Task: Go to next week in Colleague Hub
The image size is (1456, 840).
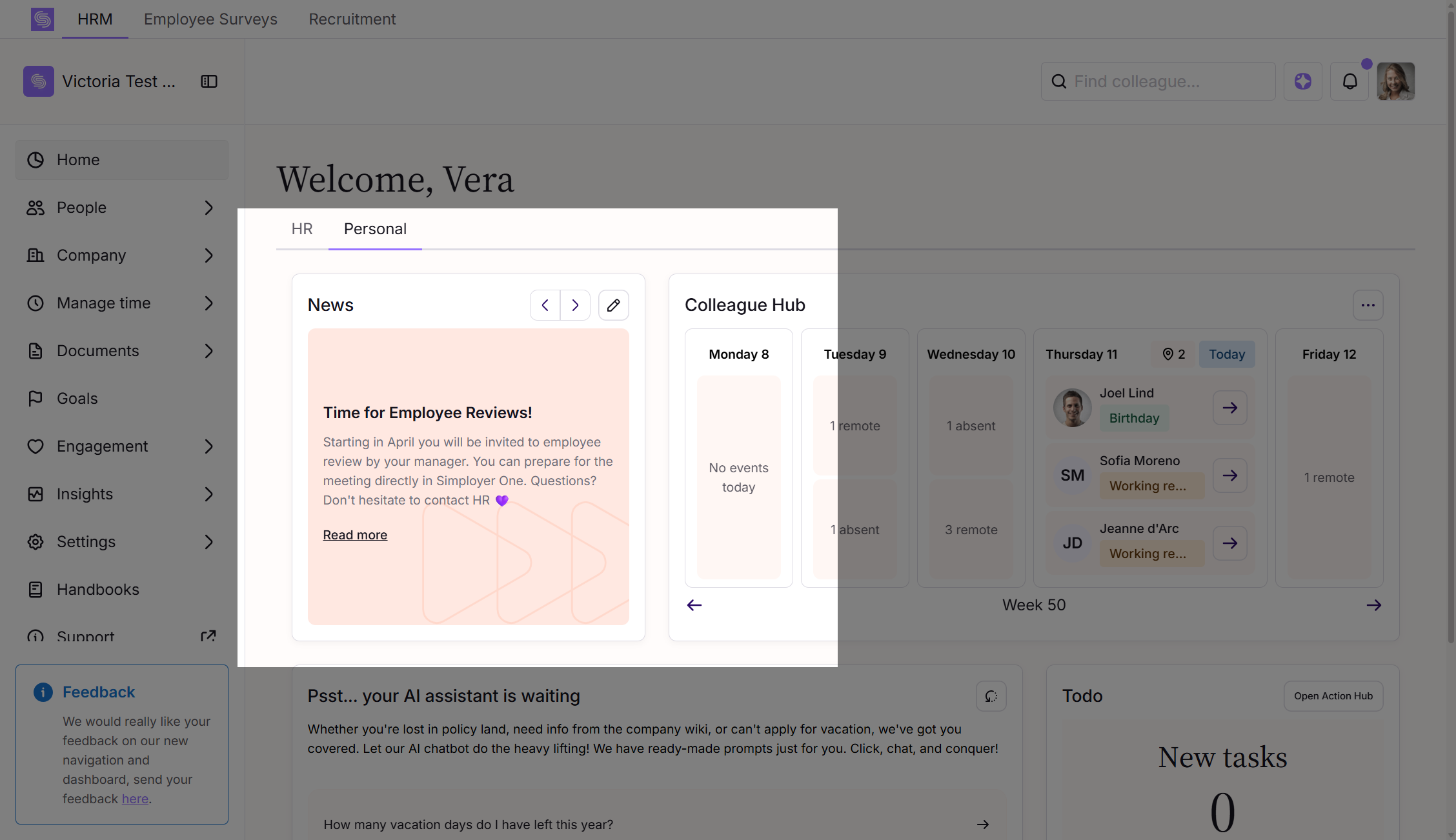Action: click(x=1373, y=605)
